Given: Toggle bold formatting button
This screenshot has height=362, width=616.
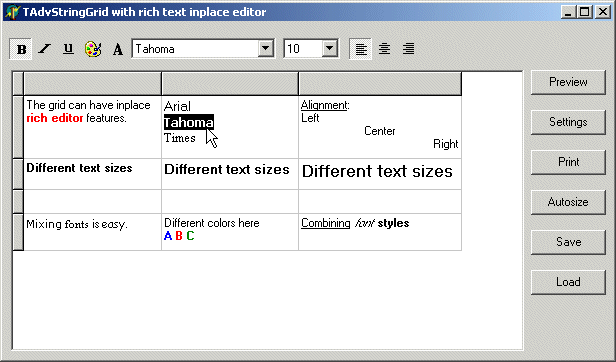Looking at the screenshot, I should pyautogui.click(x=21, y=49).
